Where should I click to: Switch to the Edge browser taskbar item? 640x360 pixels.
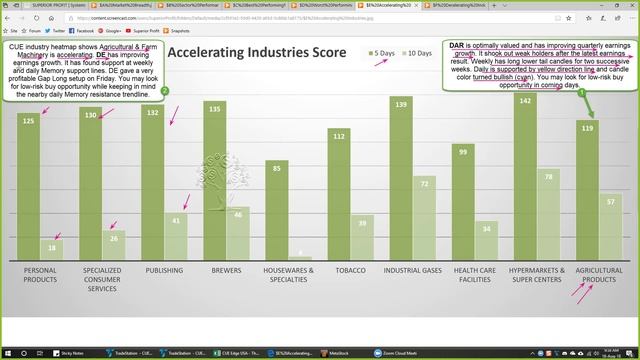coord(290,353)
